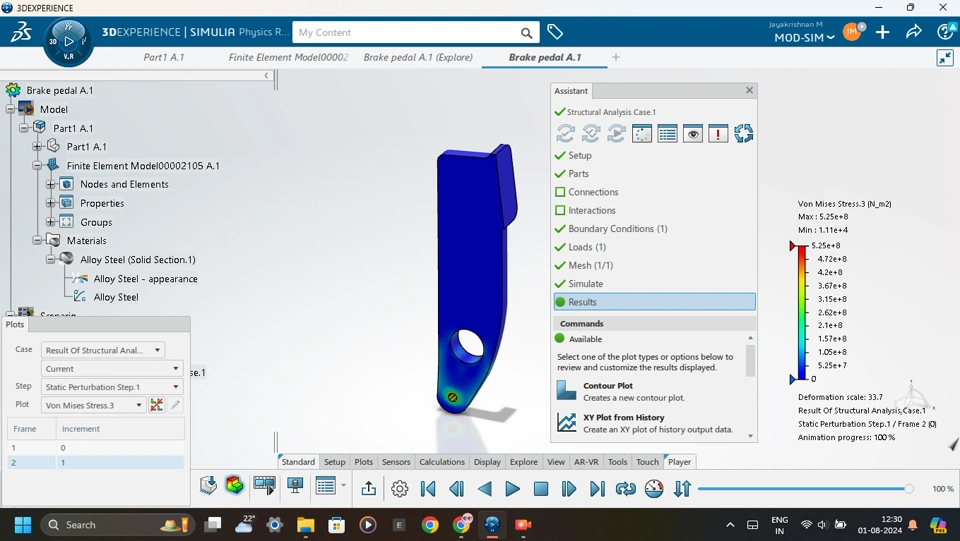Open the Sensors action bar tab
Screen dimensions: 960x541
pos(396,462)
